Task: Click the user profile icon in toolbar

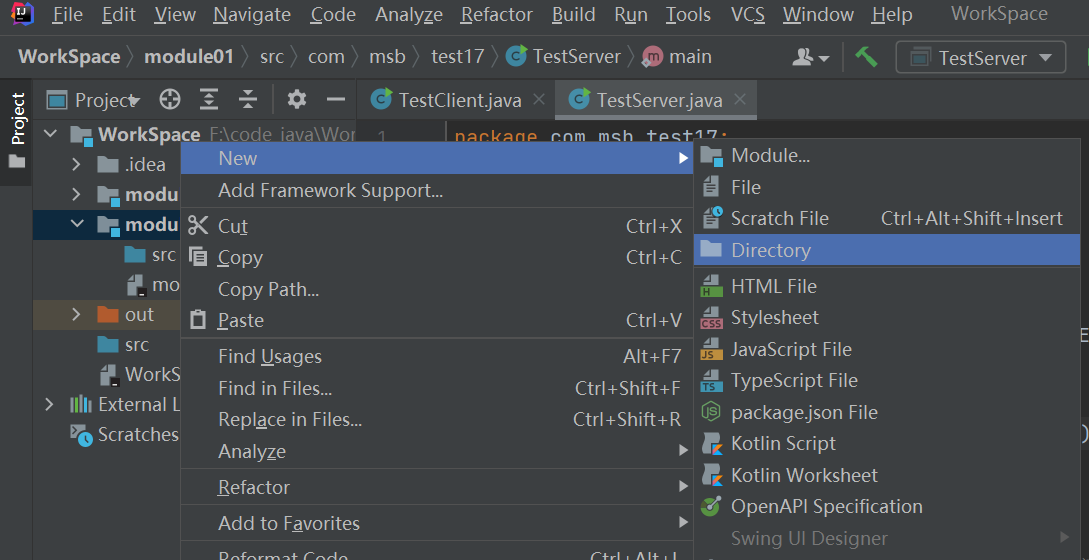Action: (810, 57)
